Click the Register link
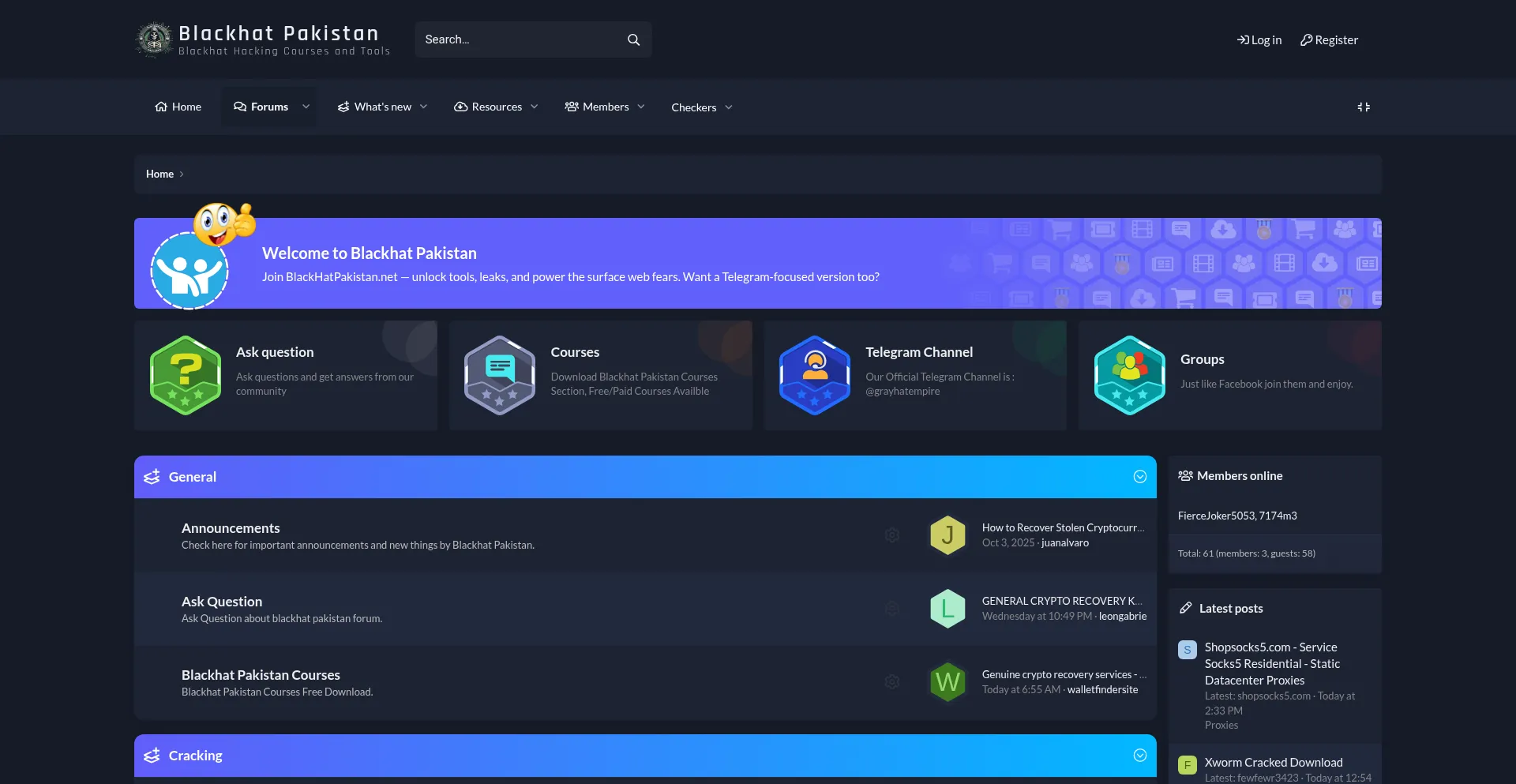The image size is (1516, 784). (x=1329, y=40)
